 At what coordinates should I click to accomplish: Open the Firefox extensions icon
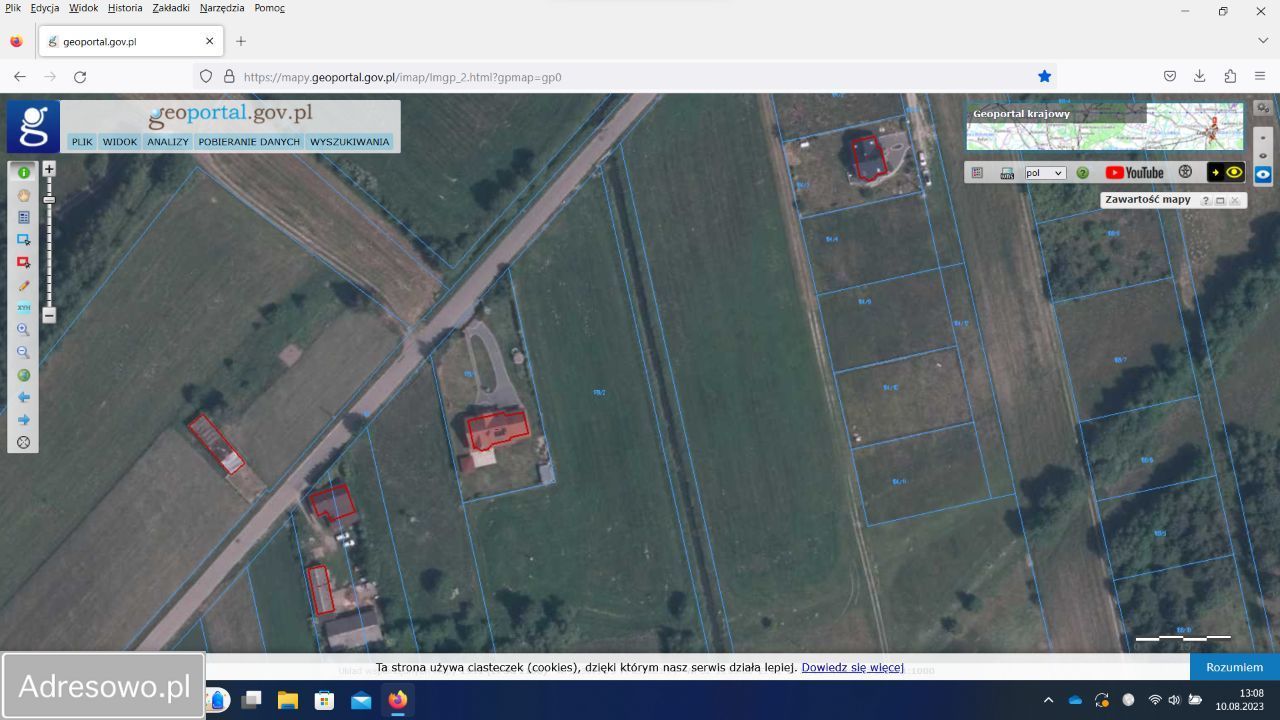click(1230, 76)
